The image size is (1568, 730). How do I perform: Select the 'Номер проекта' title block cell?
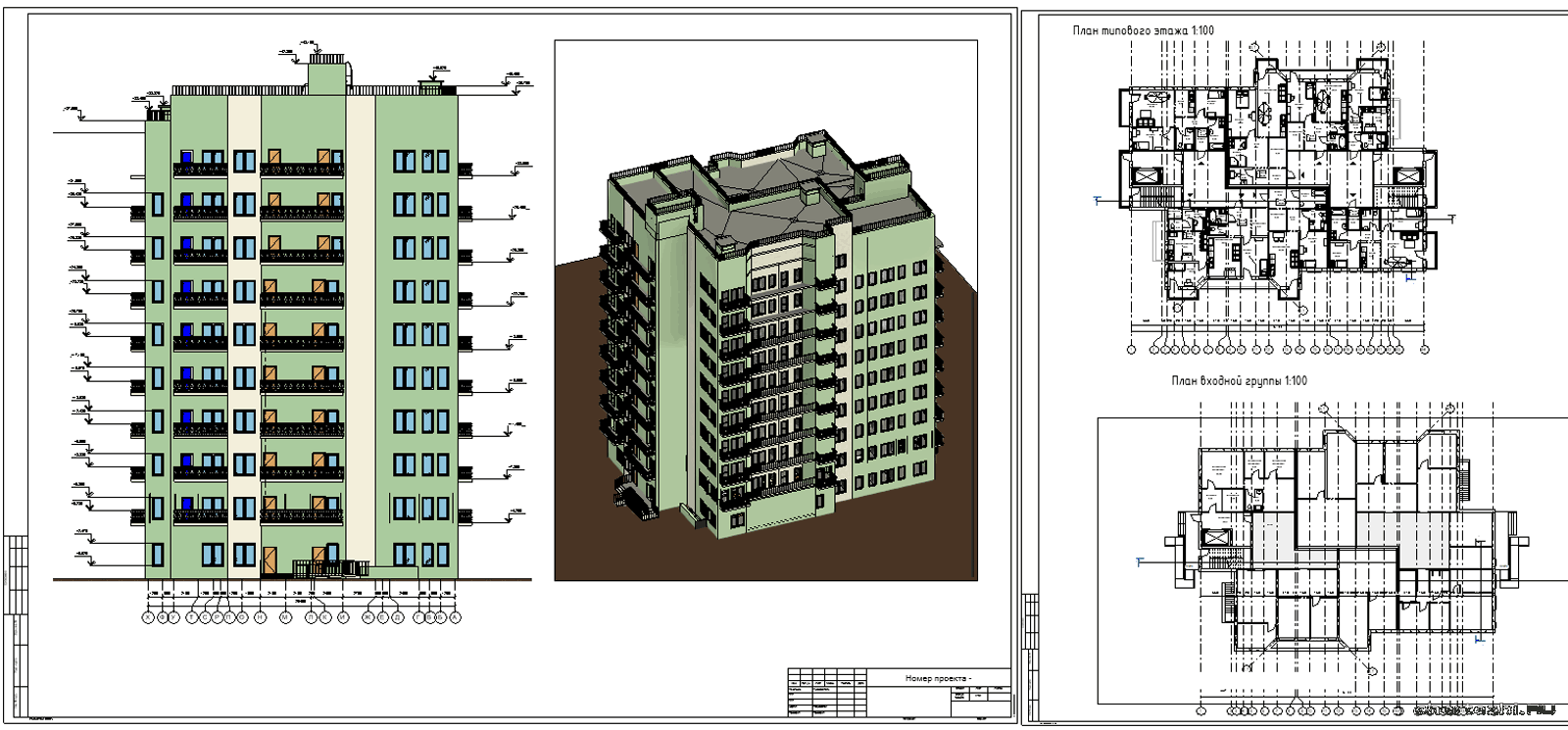tap(937, 678)
